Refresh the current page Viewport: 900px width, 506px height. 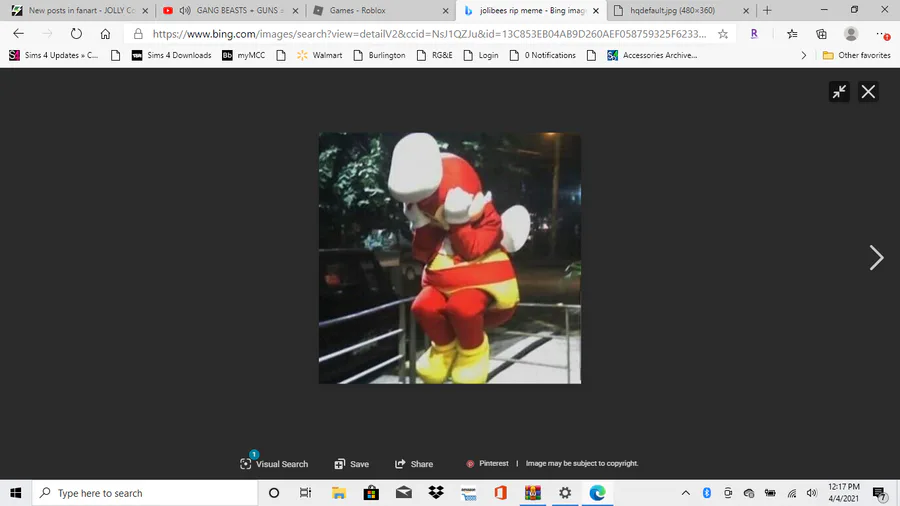click(x=76, y=34)
